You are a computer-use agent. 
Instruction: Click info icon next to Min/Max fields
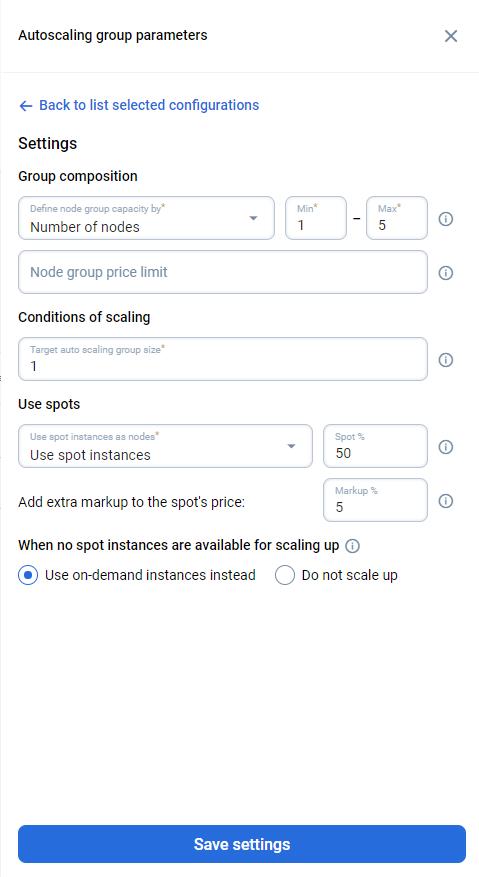445,219
